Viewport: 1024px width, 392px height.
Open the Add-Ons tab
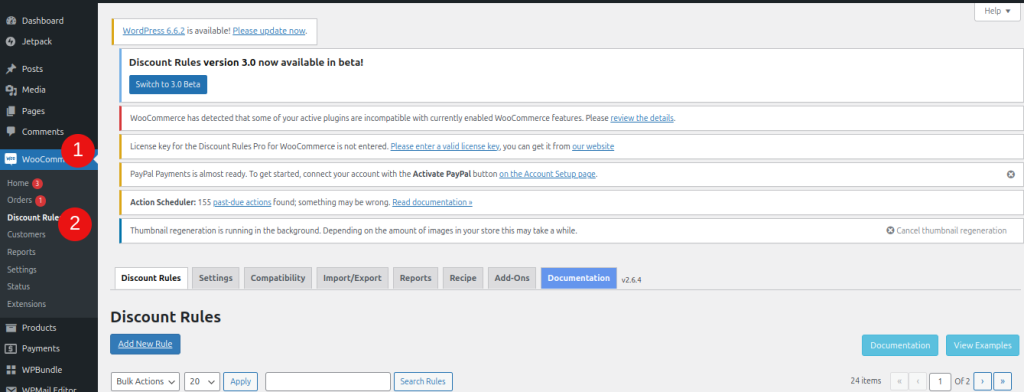point(512,278)
